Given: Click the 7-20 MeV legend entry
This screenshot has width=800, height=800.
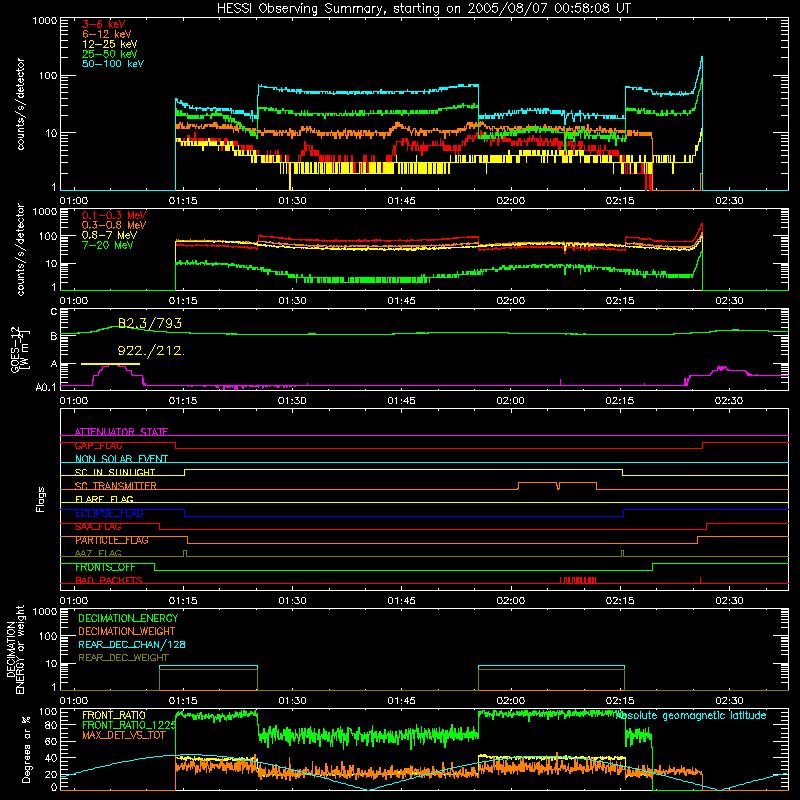Looking at the screenshot, I should point(108,245).
